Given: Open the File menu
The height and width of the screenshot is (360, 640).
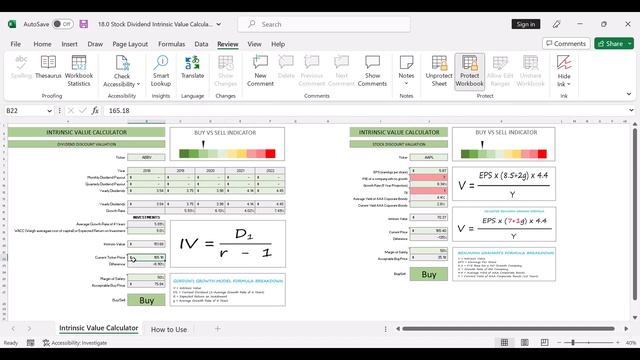Looking at the screenshot, I should tap(16, 44).
